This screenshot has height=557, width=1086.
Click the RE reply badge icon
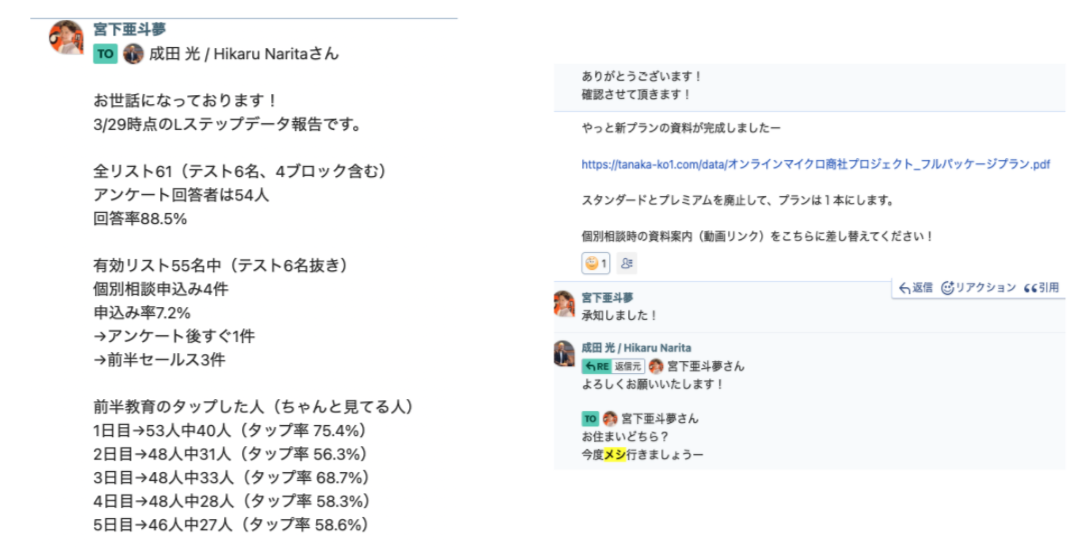coord(594,366)
